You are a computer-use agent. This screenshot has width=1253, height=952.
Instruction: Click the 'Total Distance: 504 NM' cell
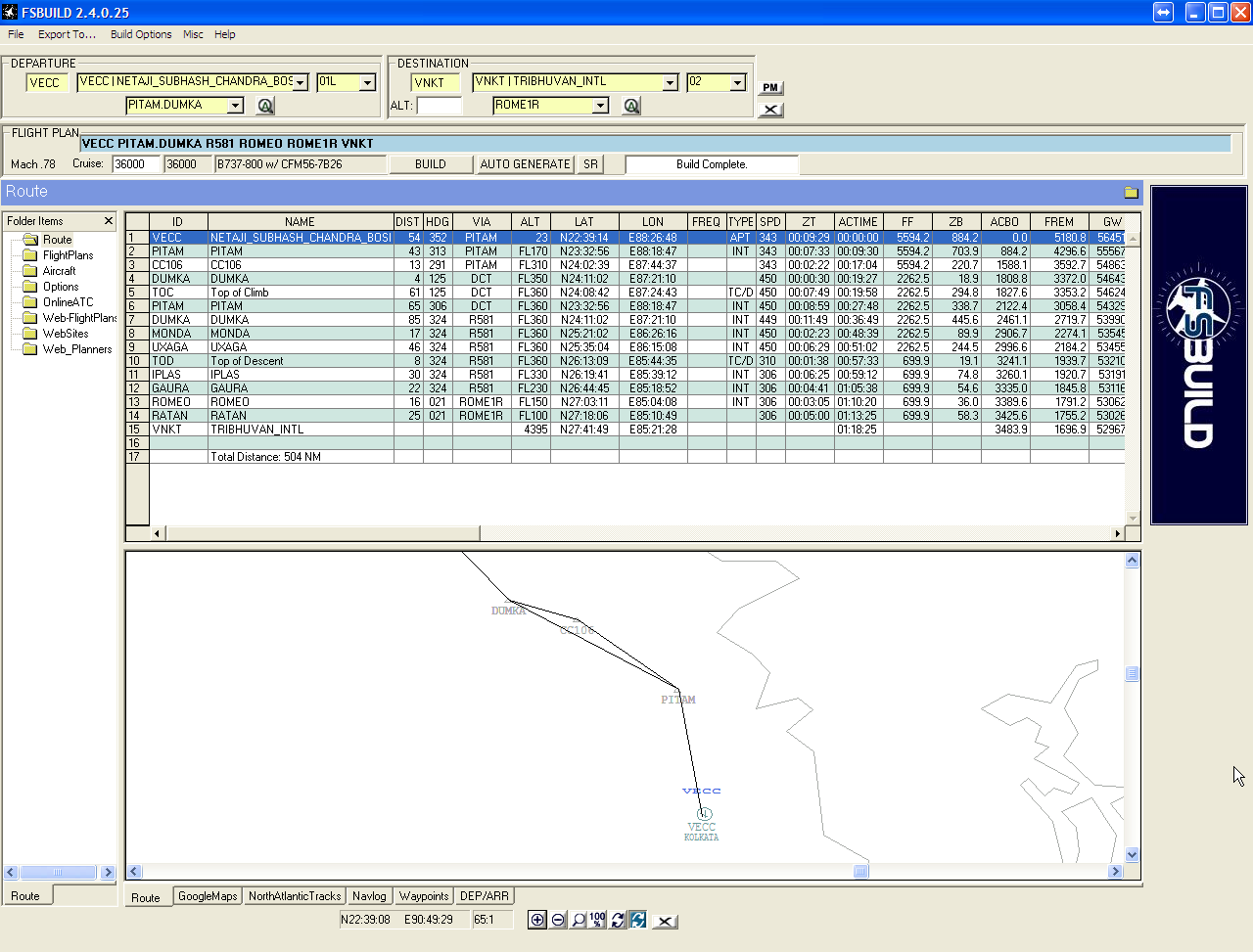[x=301, y=457]
